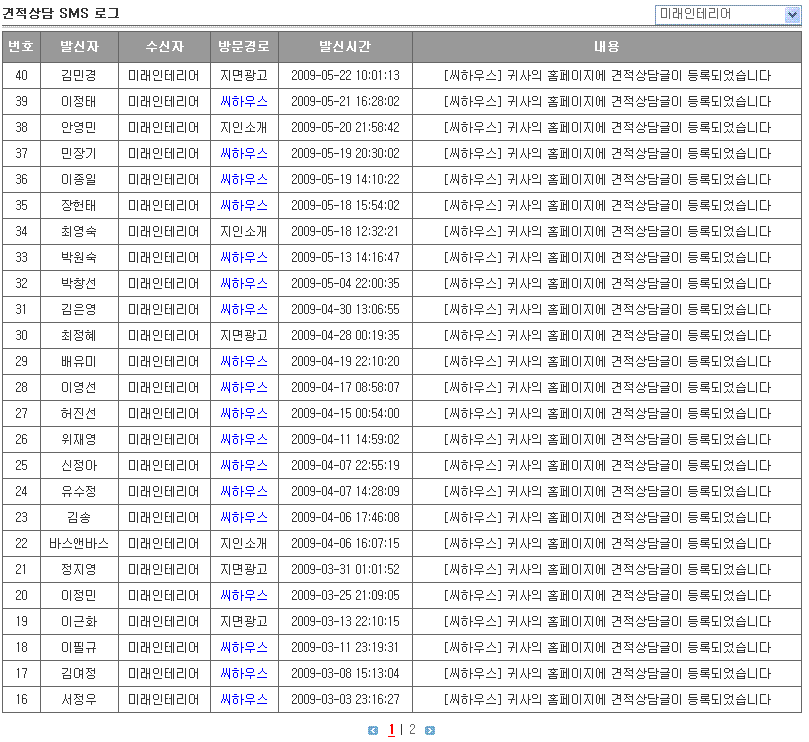The image size is (809, 742).
Task: Select sender name 김민경 in row 40
Action: coord(79,75)
